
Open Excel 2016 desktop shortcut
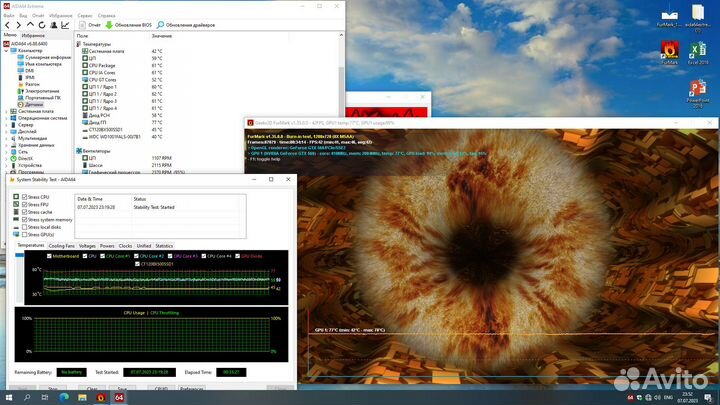(x=698, y=52)
